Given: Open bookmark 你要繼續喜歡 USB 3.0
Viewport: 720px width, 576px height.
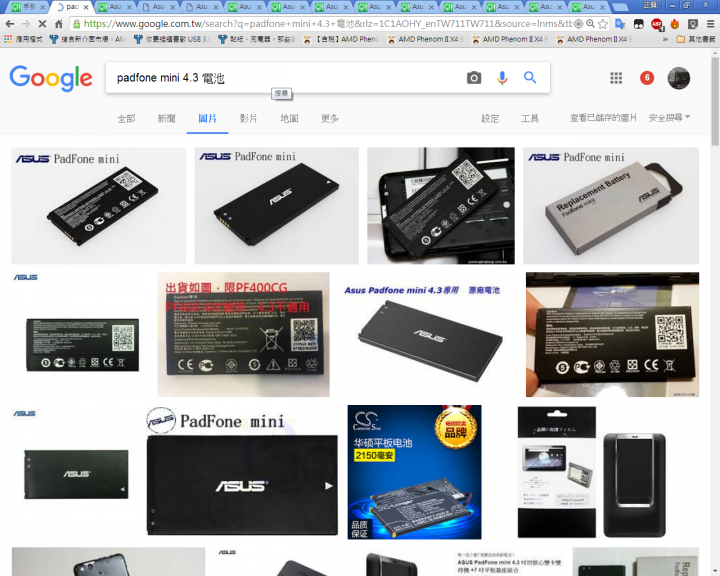Looking at the screenshot, I should (172, 40).
